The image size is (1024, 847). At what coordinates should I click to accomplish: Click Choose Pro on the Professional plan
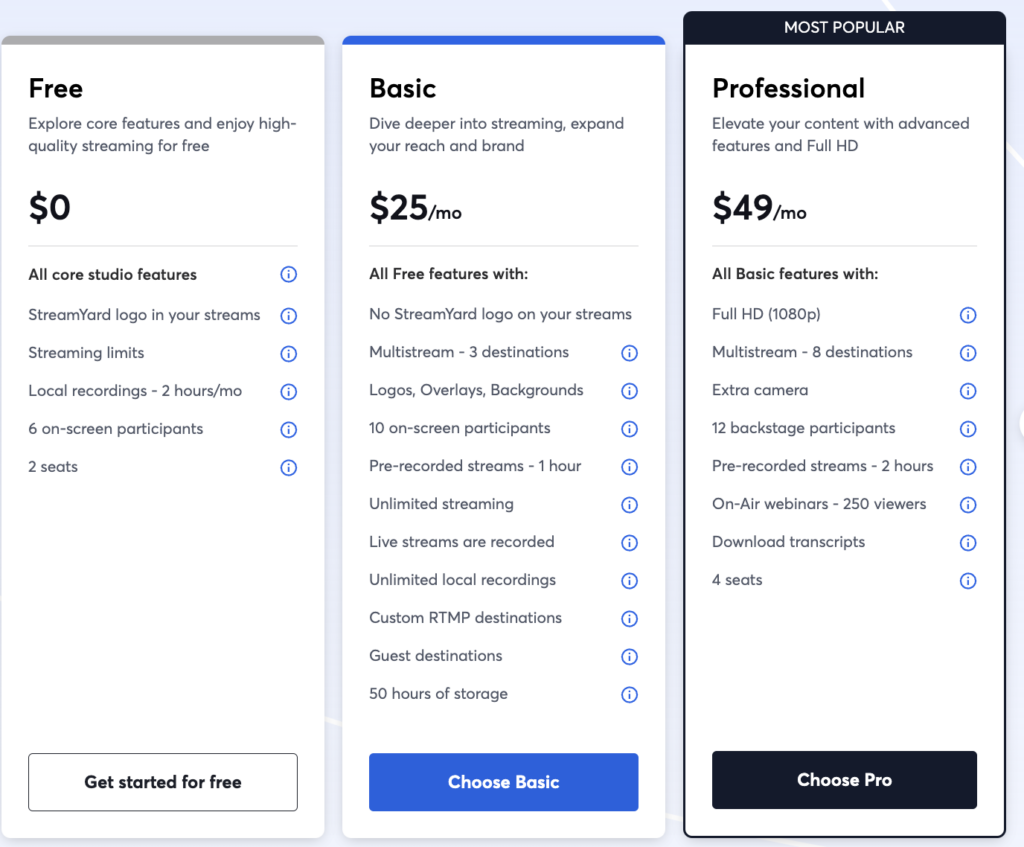(844, 780)
